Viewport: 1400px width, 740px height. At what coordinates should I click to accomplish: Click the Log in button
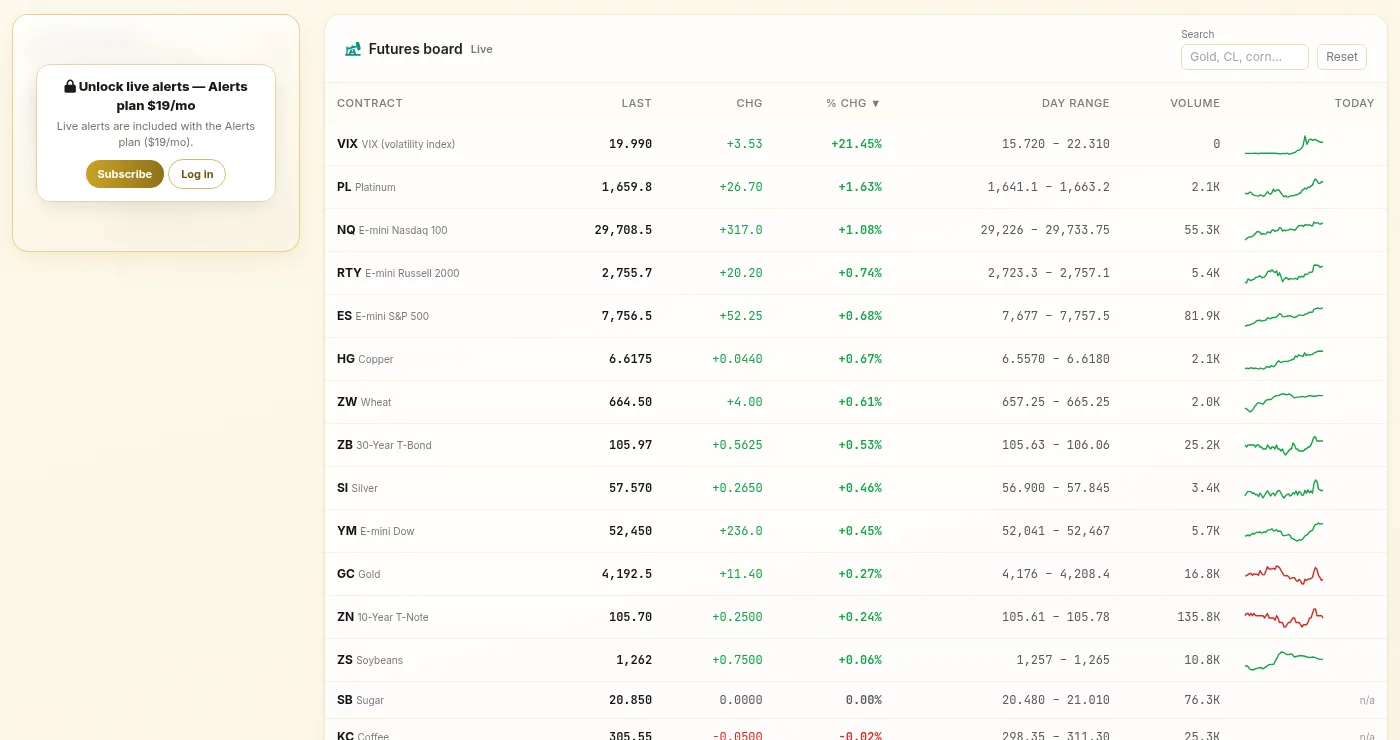click(x=197, y=174)
